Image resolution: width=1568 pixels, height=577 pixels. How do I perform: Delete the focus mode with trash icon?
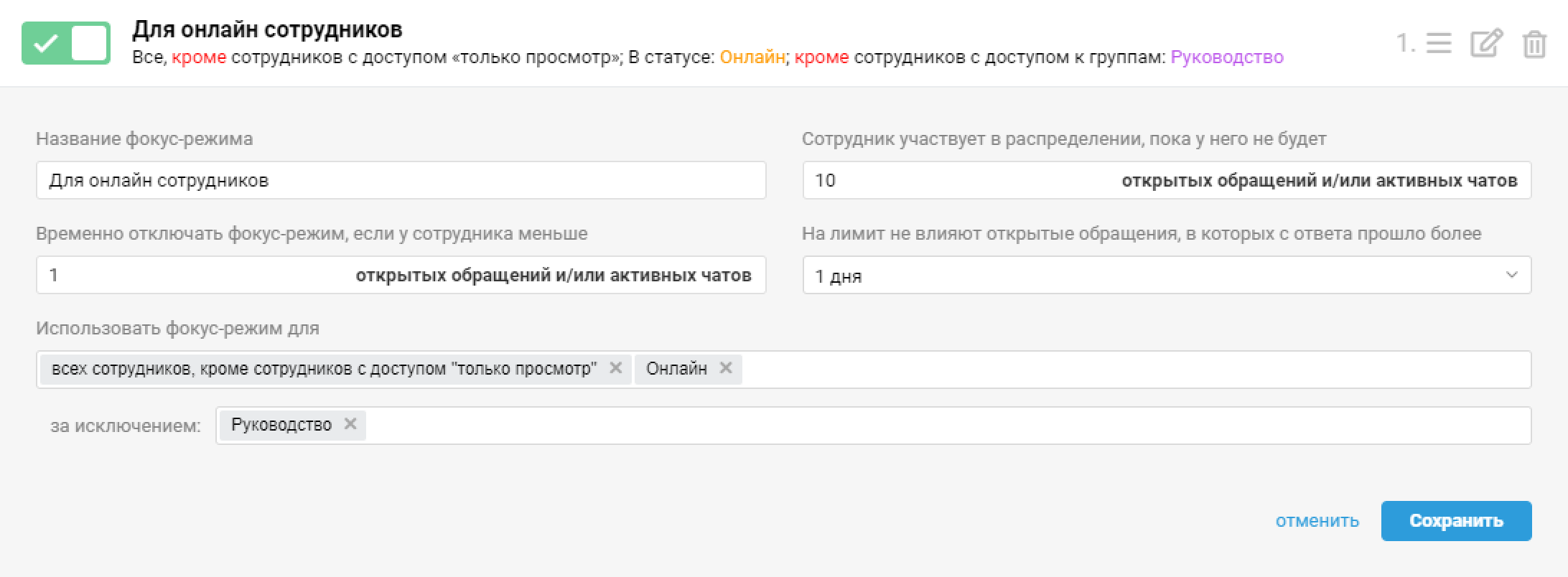tap(1534, 44)
